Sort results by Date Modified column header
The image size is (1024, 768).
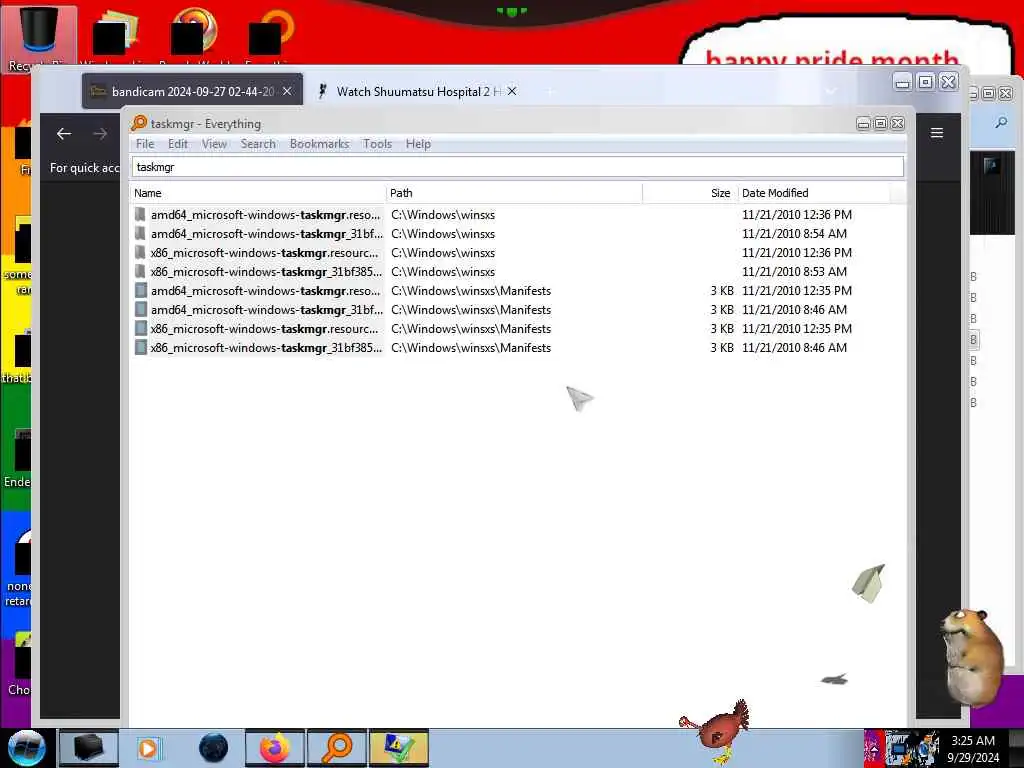pyautogui.click(x=813, y=193)
